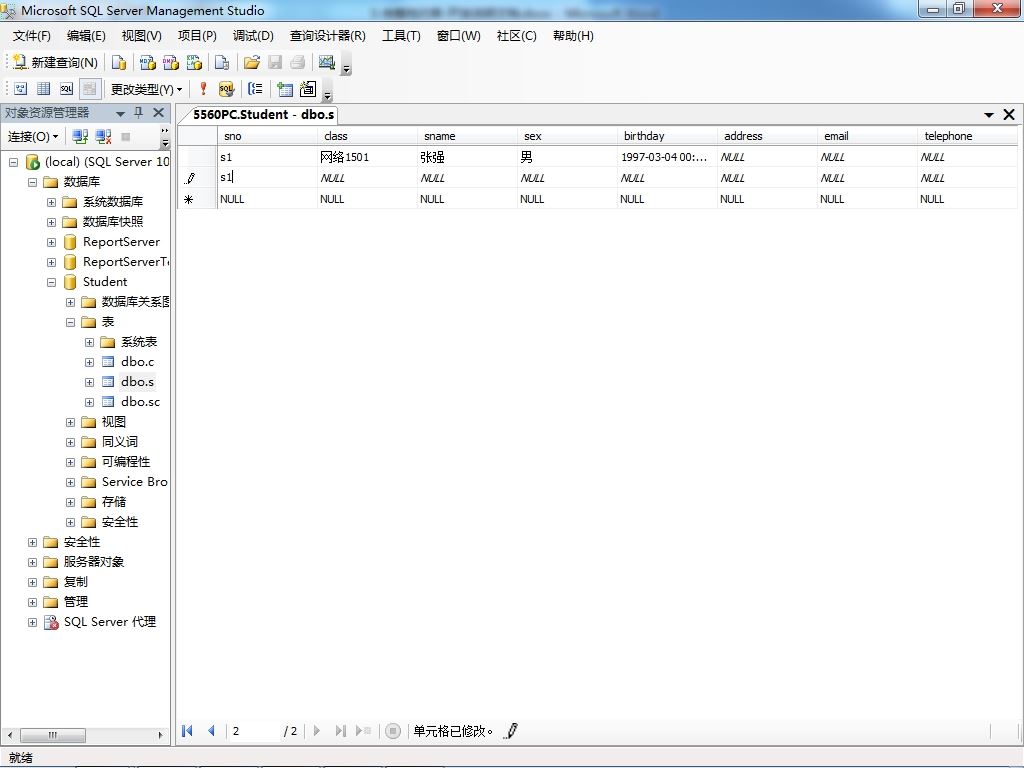Collapse the Student database node
Image resolution: width=1024 pixels, height=768 pixels.
pos(51,282)
